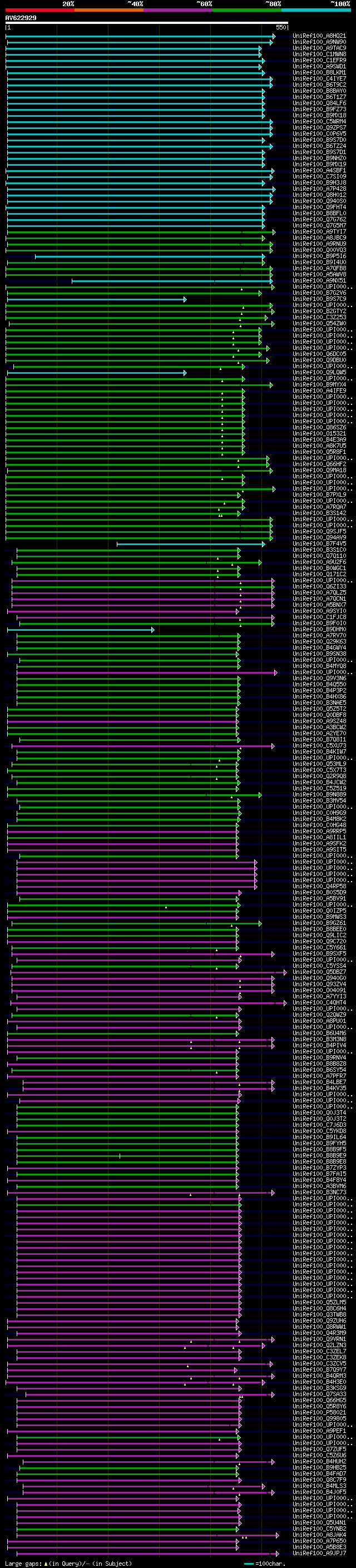Select the UniRef100_A9NW90 hit label
The height and width of the screenshot is (1568, 356).
point(319,42)
